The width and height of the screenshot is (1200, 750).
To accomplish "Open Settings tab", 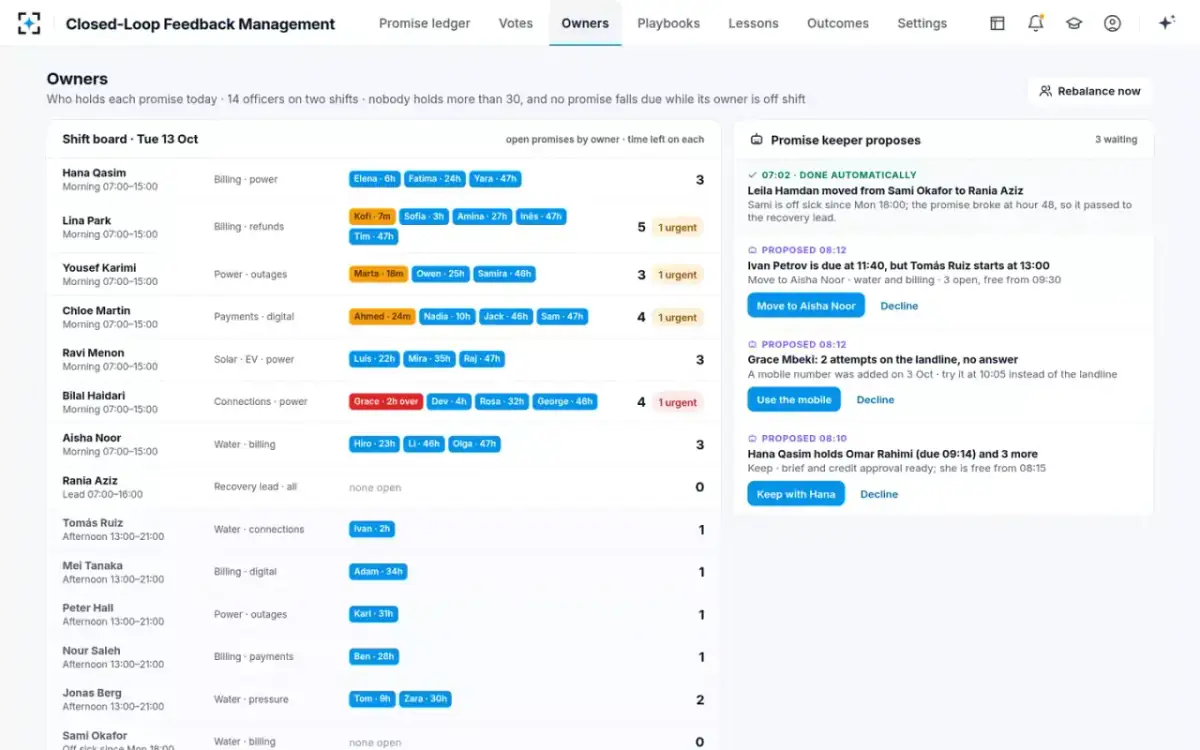I will point(922,23).
